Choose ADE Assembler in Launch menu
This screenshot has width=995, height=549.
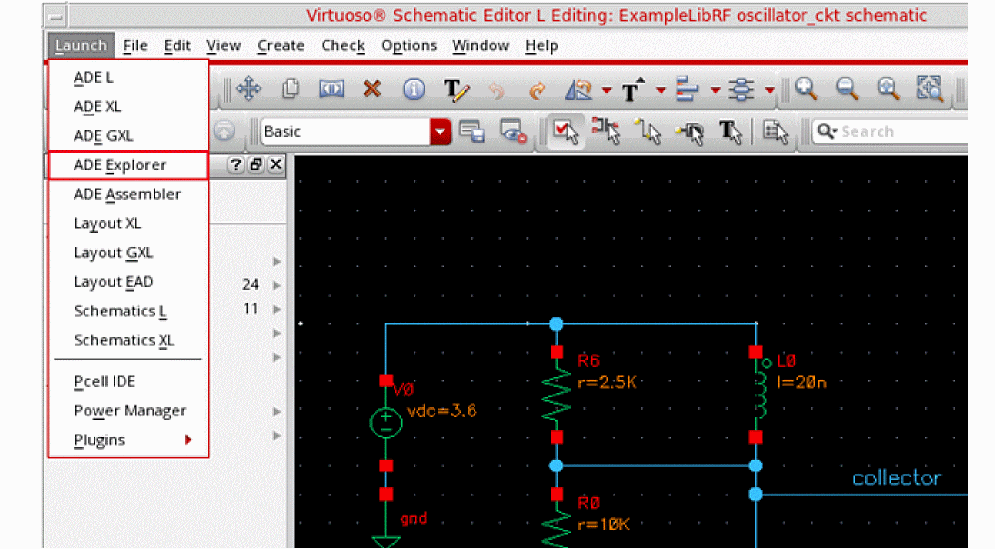(127, 194)
